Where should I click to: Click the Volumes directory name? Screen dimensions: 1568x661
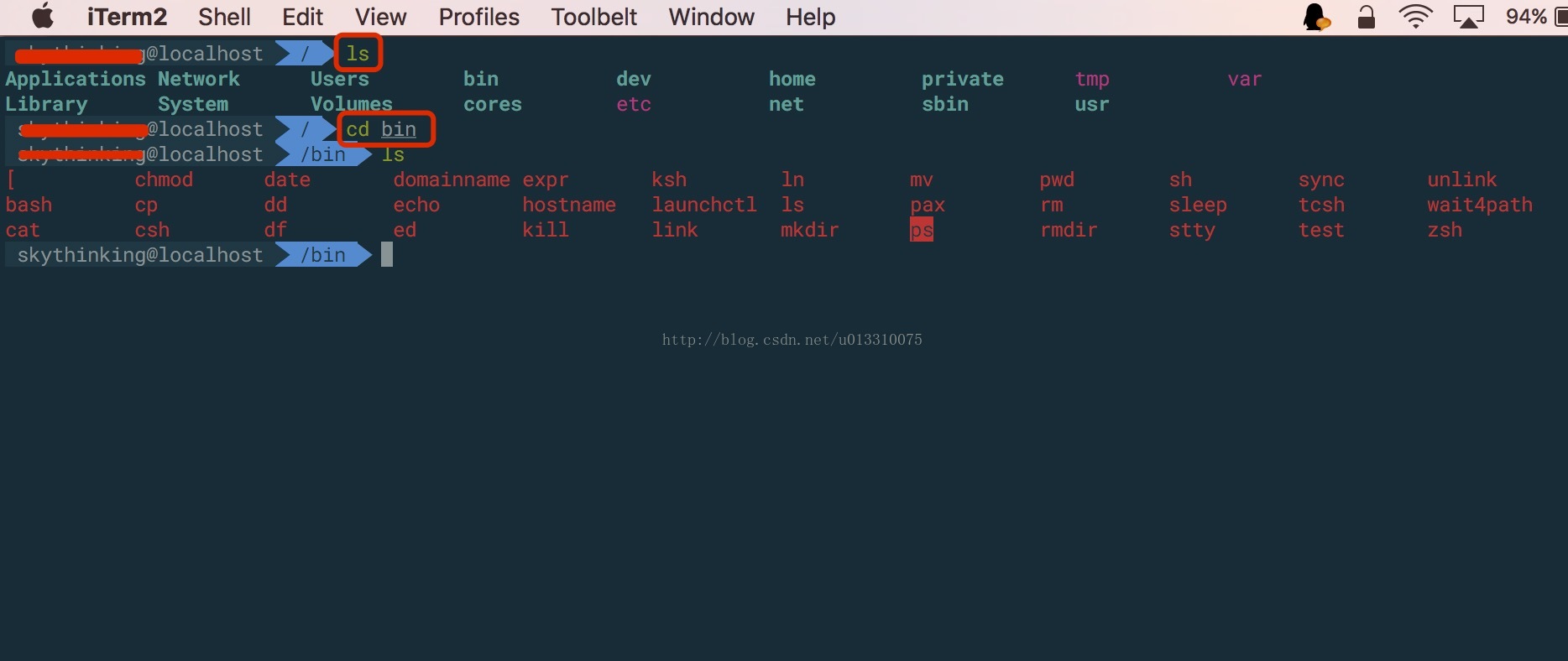tap(352, 104)
